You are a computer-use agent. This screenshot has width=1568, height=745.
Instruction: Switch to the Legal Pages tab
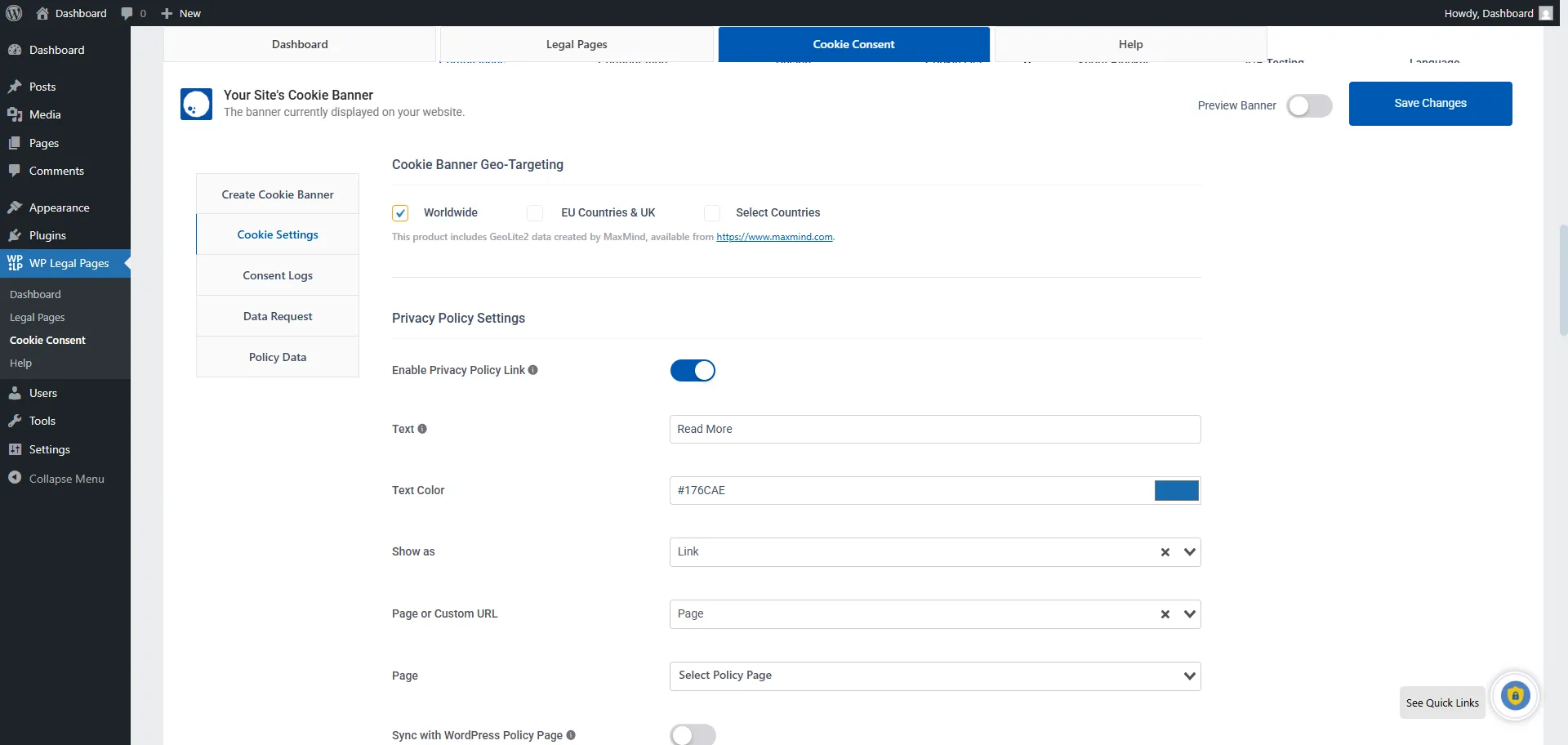[576, 44]
